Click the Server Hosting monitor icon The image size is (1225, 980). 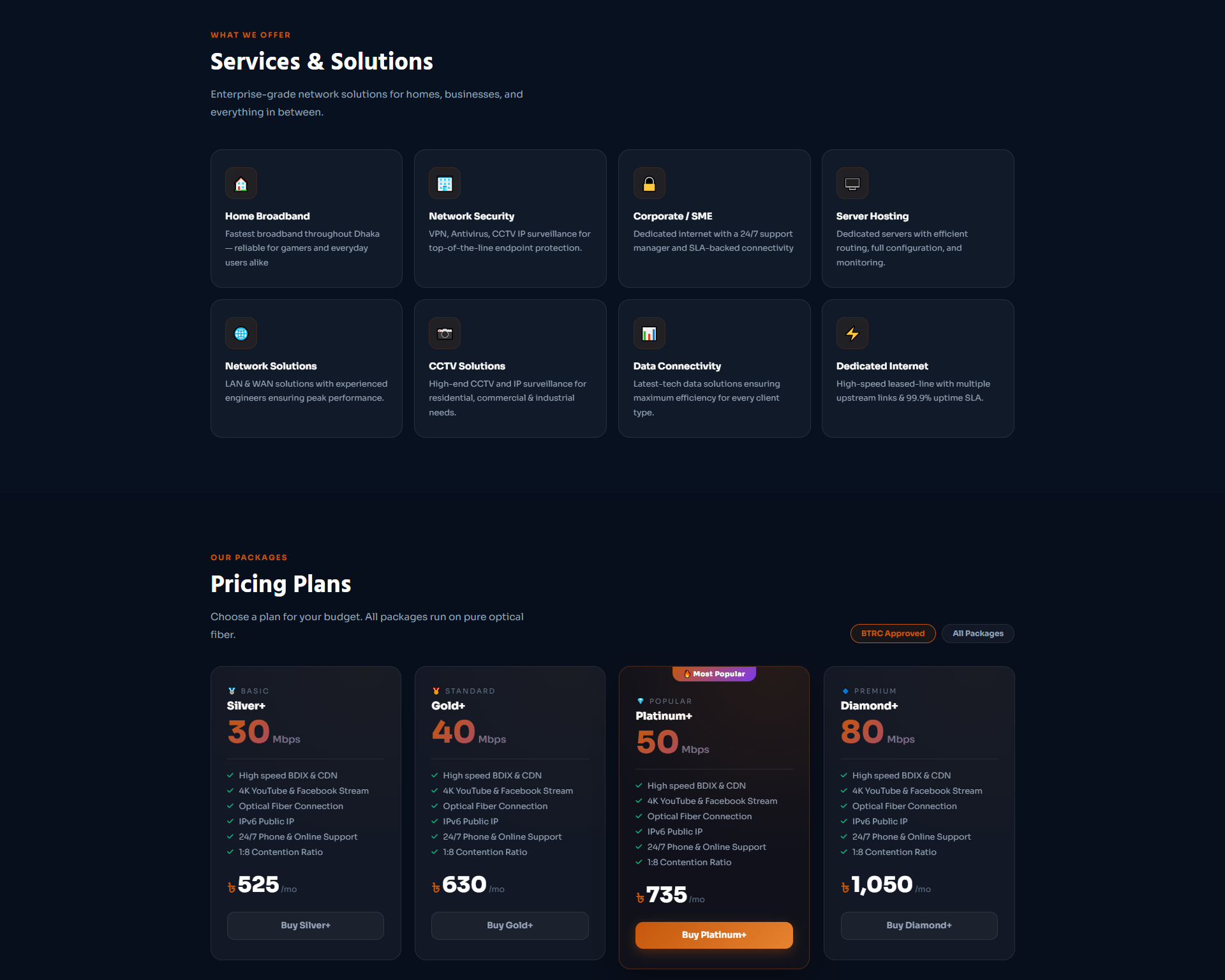[852, 184]
